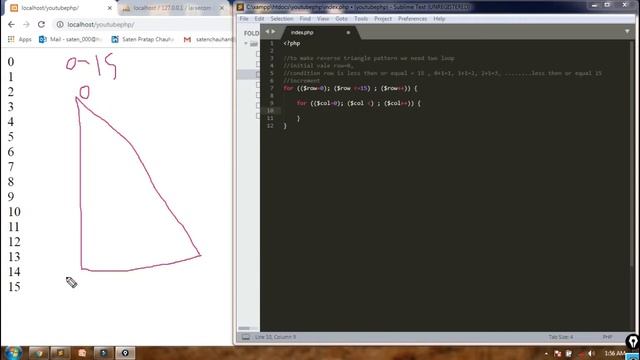Open the orange XAMPP taskbar icon
640x360 pixels.
click(82, 353)
